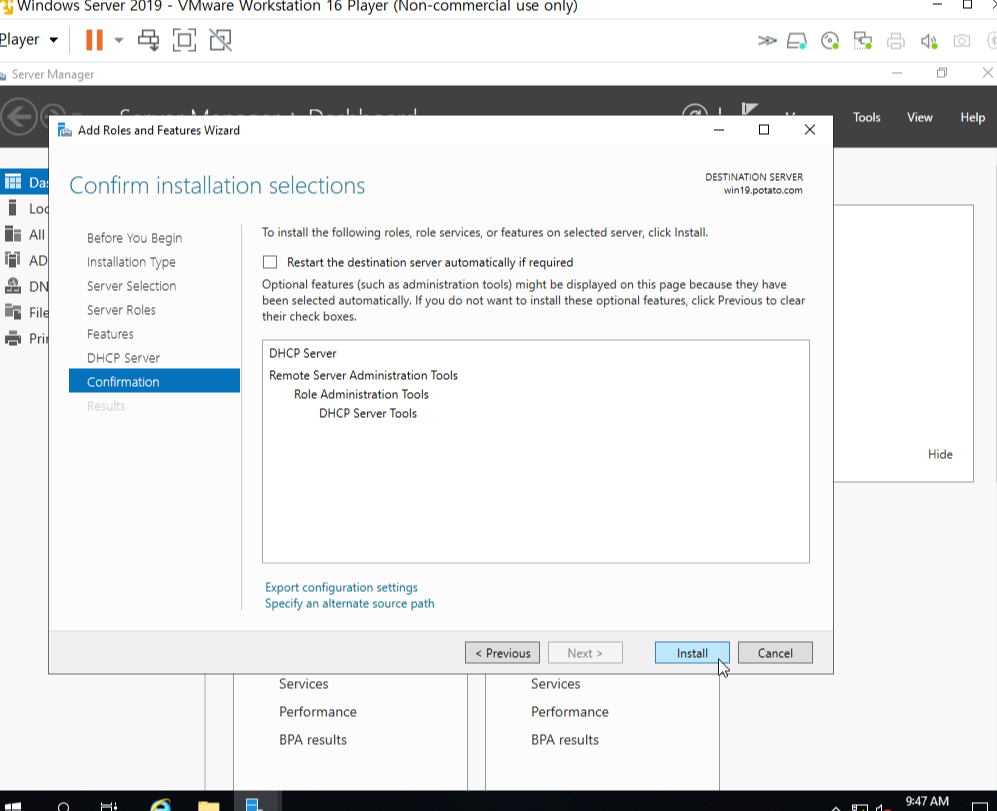997x811 pixels.
Task: Click the Install button
Action: pos(692,653)
